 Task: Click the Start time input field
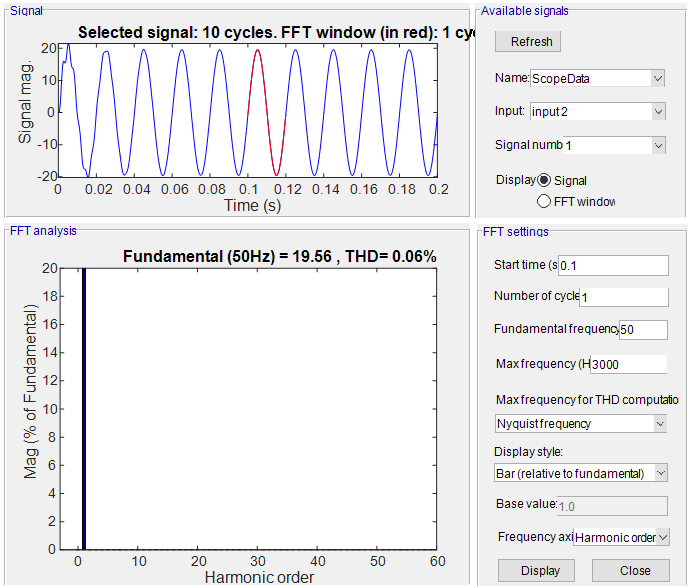612,265
